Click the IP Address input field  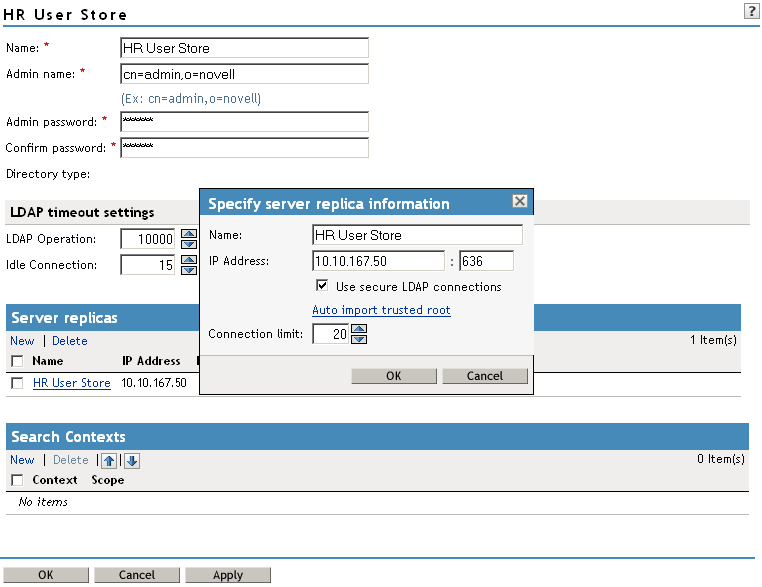378,261
